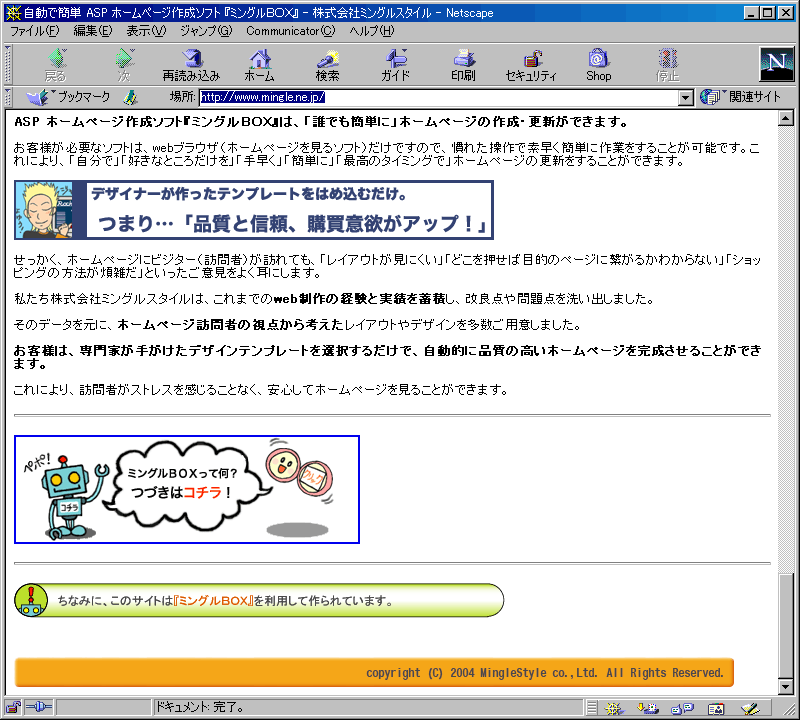Open the Inbox mail component icon
The image size is (800, 720).
pyautogui.click(x=648, y=708)
